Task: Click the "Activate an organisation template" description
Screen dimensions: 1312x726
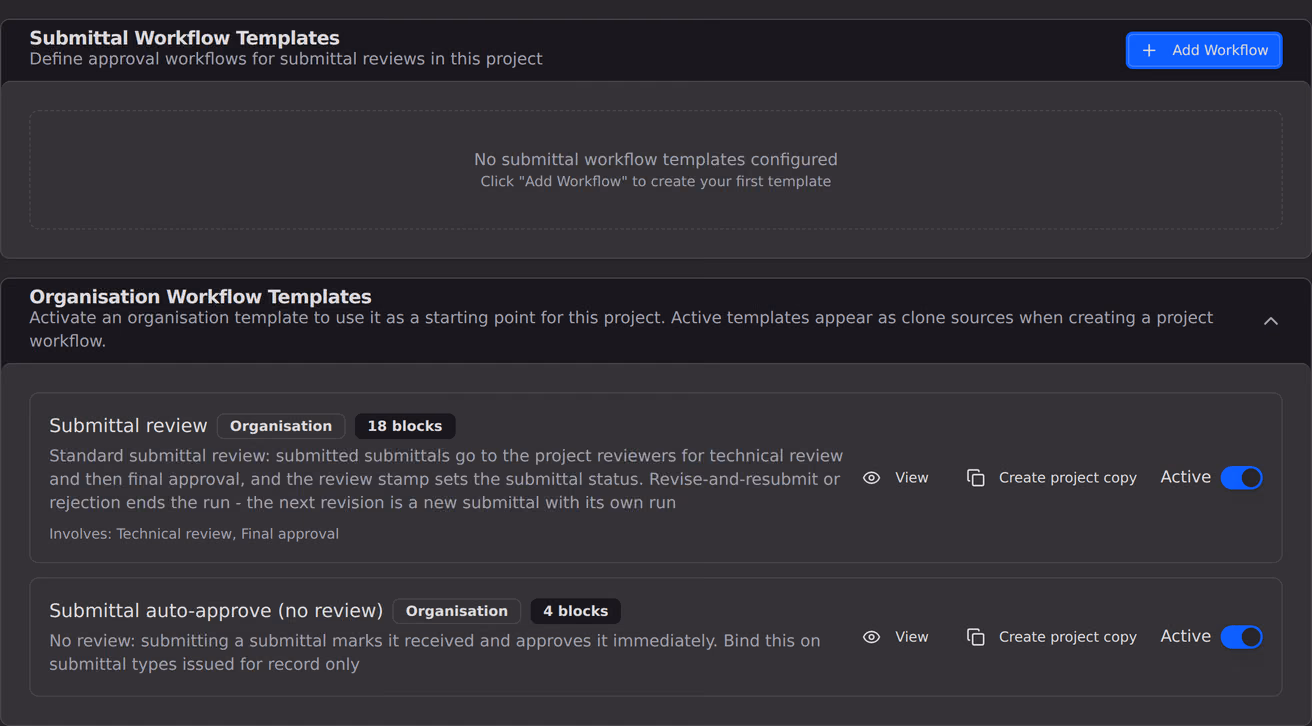Action: (621, 329)
